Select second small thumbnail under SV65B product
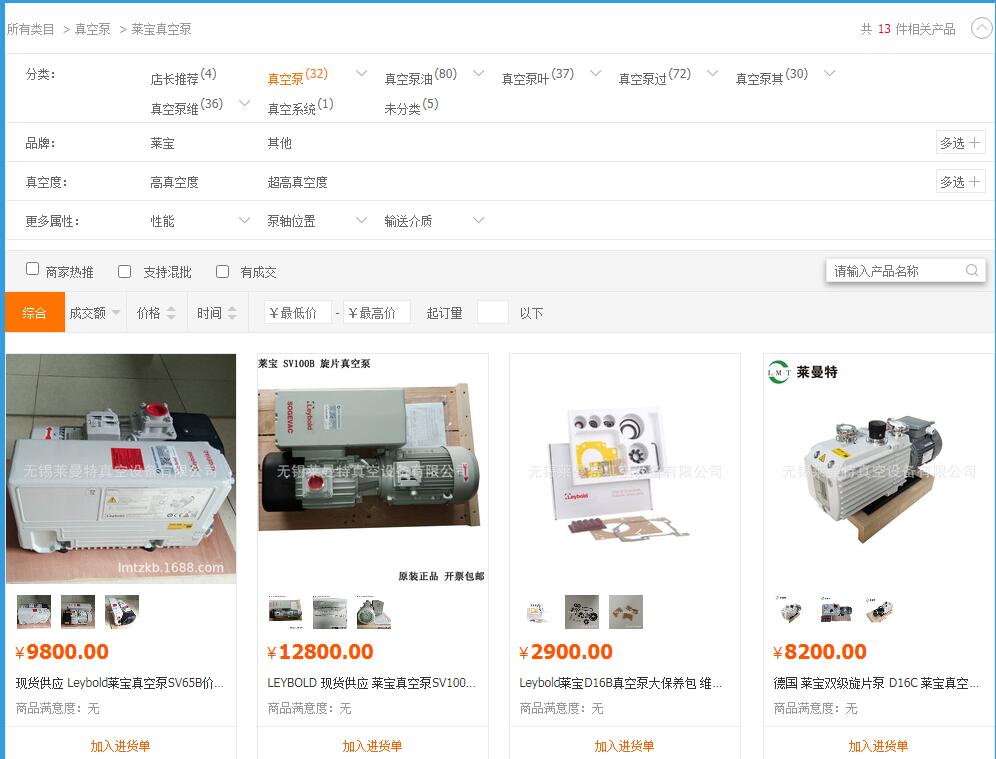996x759 pixels. [78, 612]
